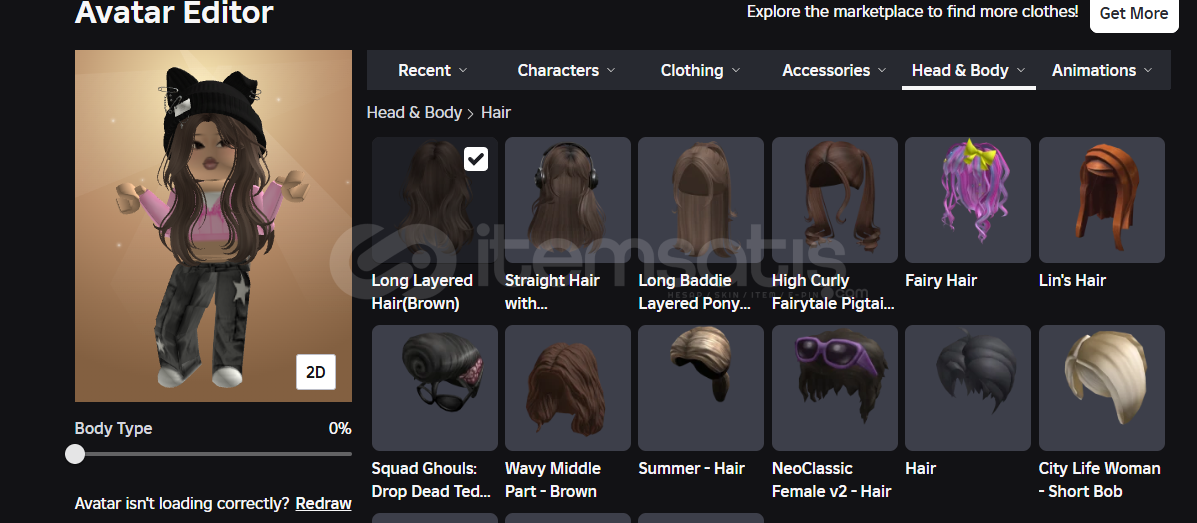Equip Wavy Middle Part - Brown hair
Screen dimensions: 1197x523
[568, 388]
